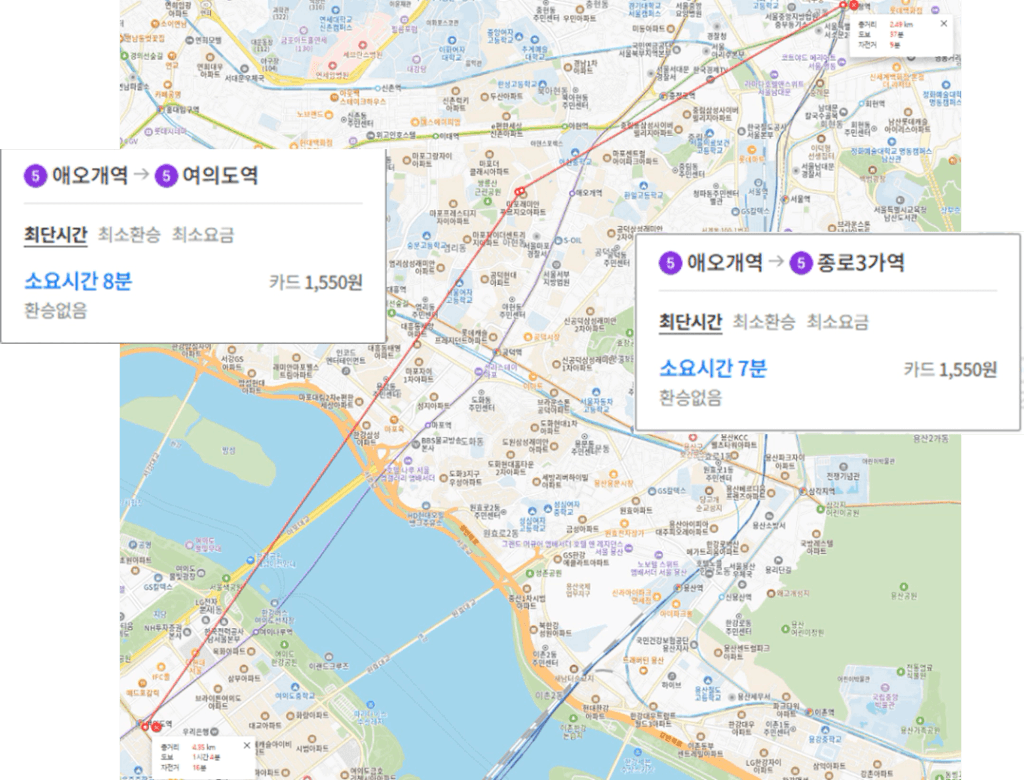Select 최단시간 tab in 종로3가역 card

pos(690,321)
